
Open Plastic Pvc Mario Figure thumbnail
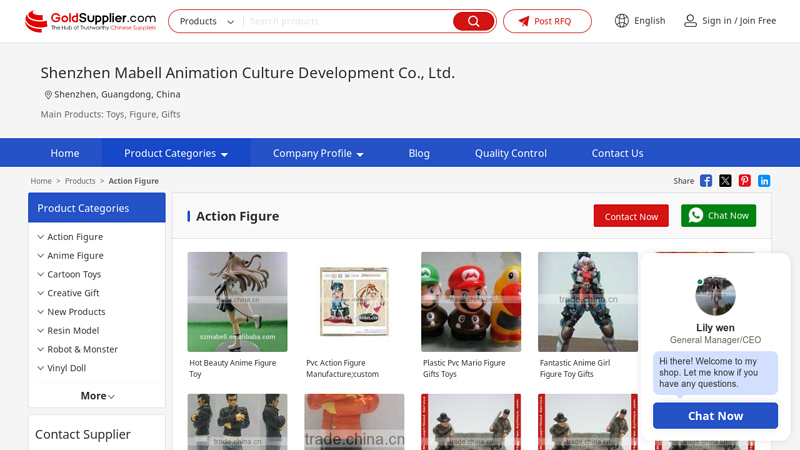click(471, 302)
